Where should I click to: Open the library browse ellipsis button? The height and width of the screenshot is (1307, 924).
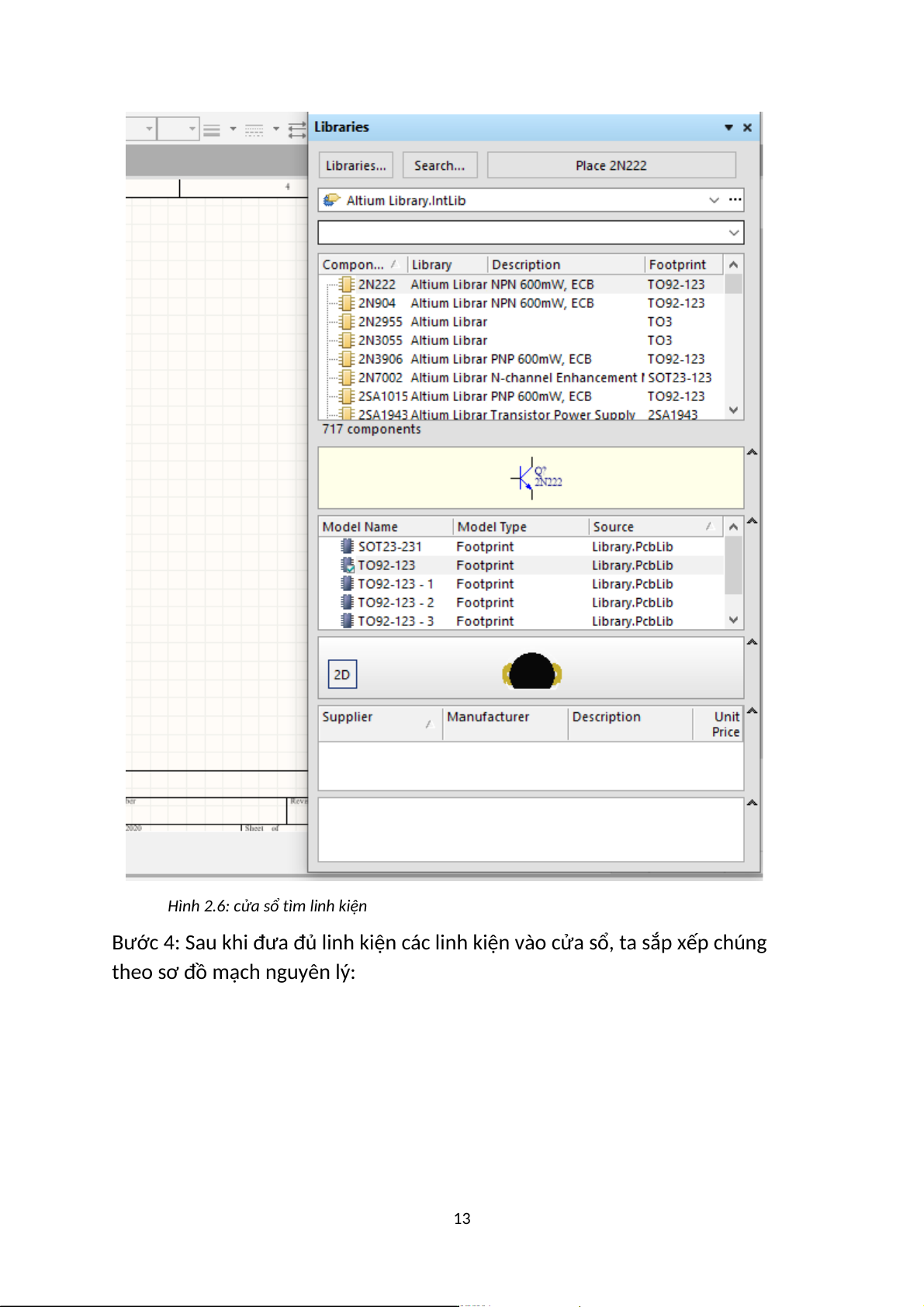(x=735, y=200)
